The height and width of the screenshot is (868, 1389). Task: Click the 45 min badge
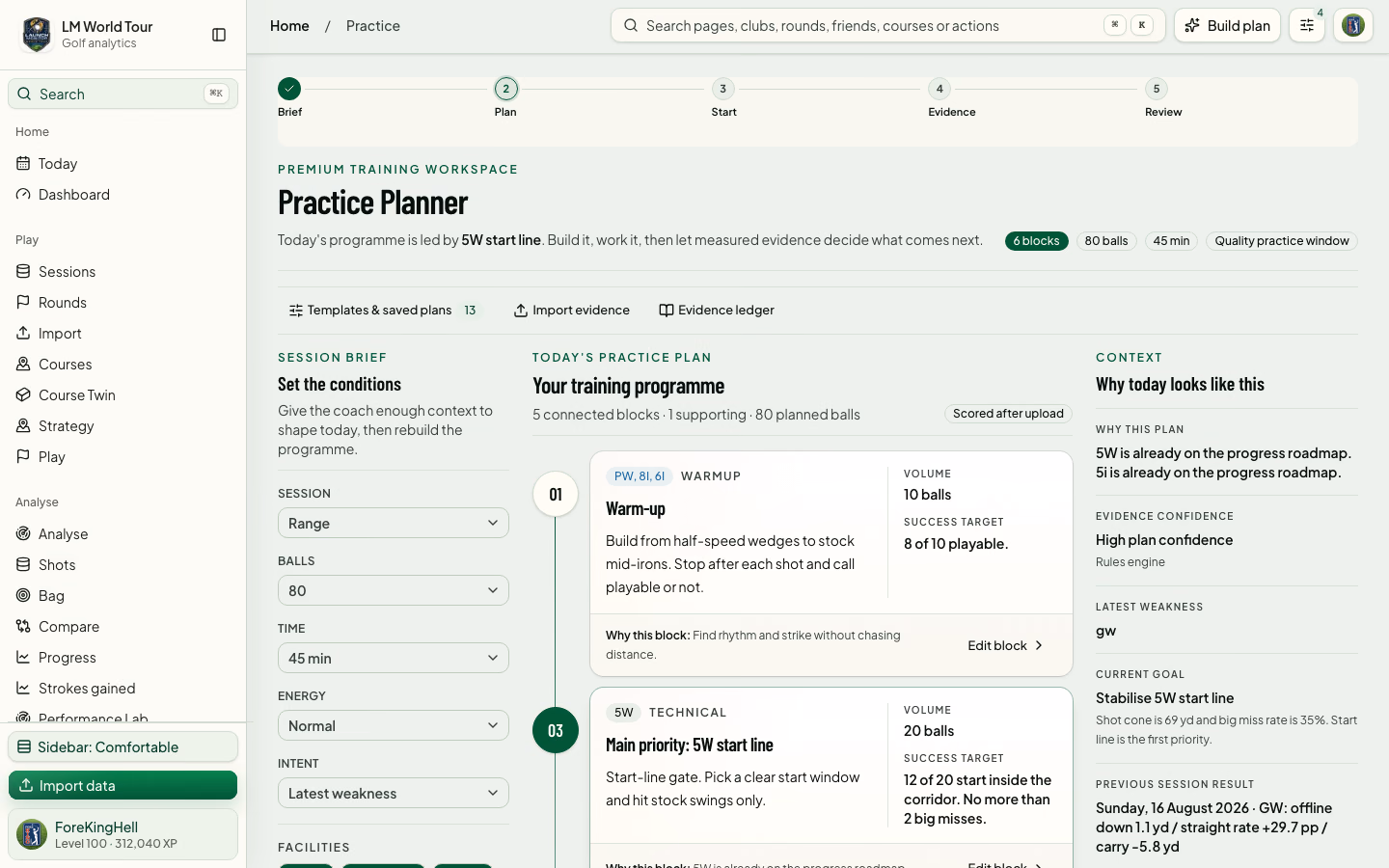point(1171,241)
